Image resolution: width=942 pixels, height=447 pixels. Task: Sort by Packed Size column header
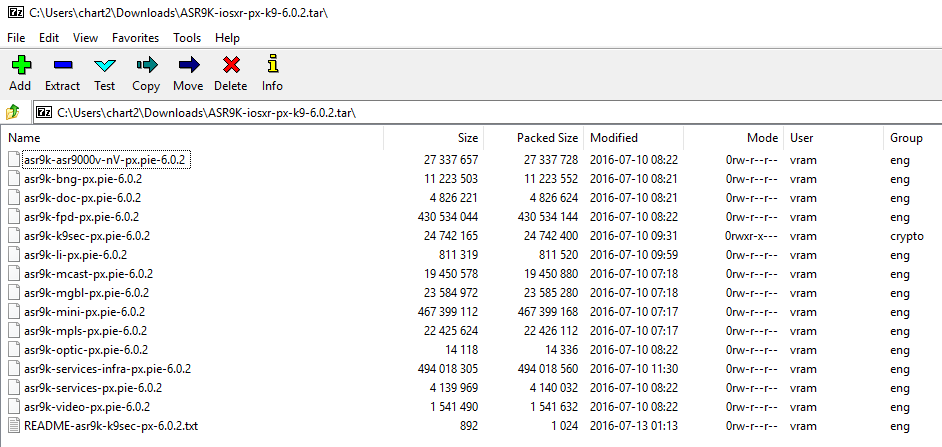coord(547,138)
